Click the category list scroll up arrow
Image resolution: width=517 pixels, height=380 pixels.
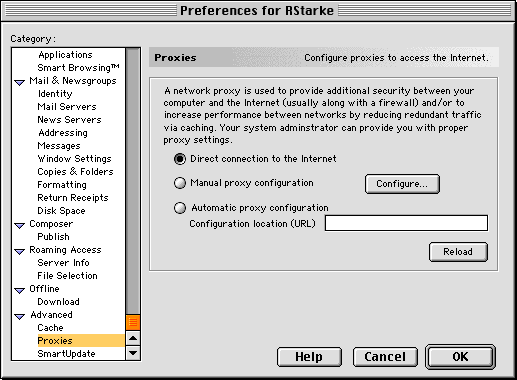click(133, 338)
